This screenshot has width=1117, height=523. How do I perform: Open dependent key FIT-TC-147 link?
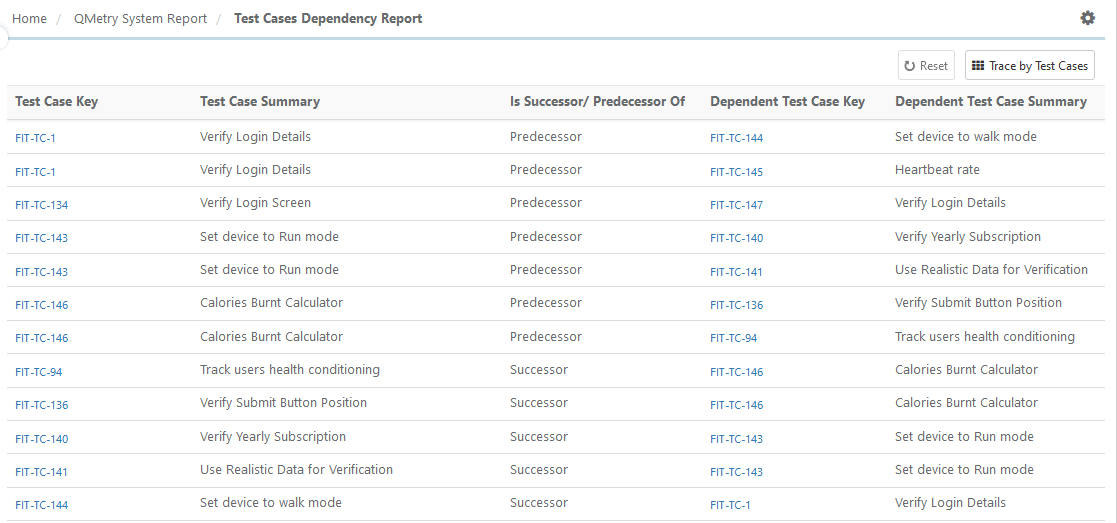tap(737, 205)
